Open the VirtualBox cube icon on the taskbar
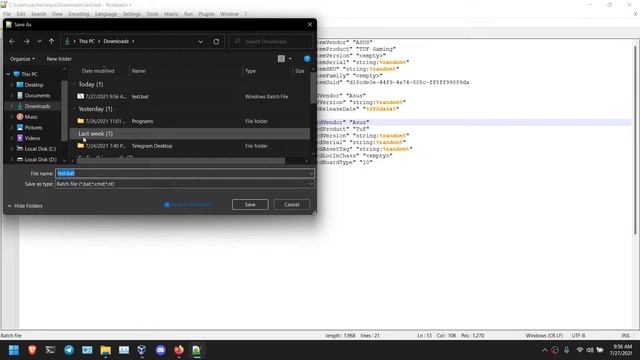This screenshot has width=640, height=360. pos(142,350)
